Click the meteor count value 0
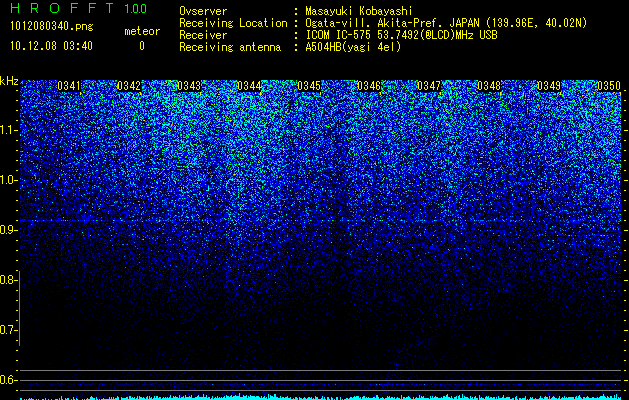629x400 pixels. (x=142, y=46)
